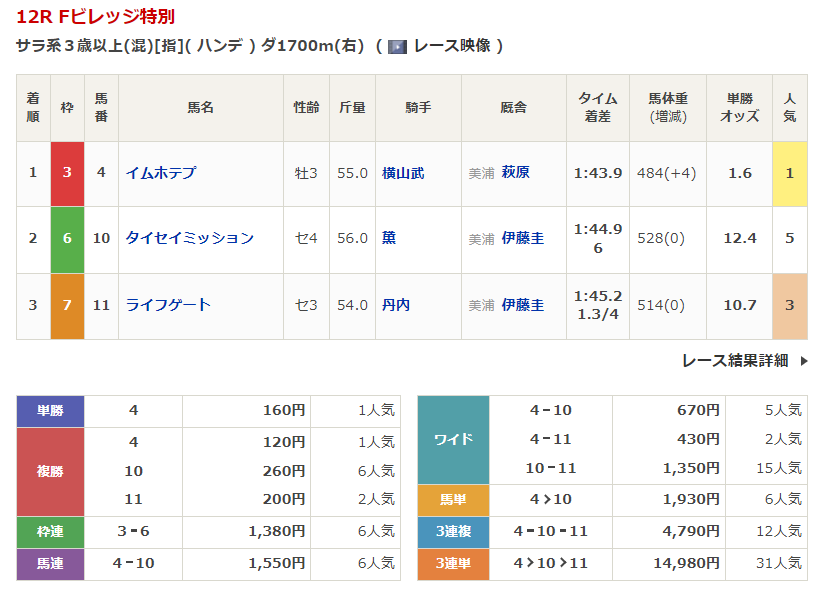Click the 4,790円 trio payout

pyautogui.click(x=691, y=531)
